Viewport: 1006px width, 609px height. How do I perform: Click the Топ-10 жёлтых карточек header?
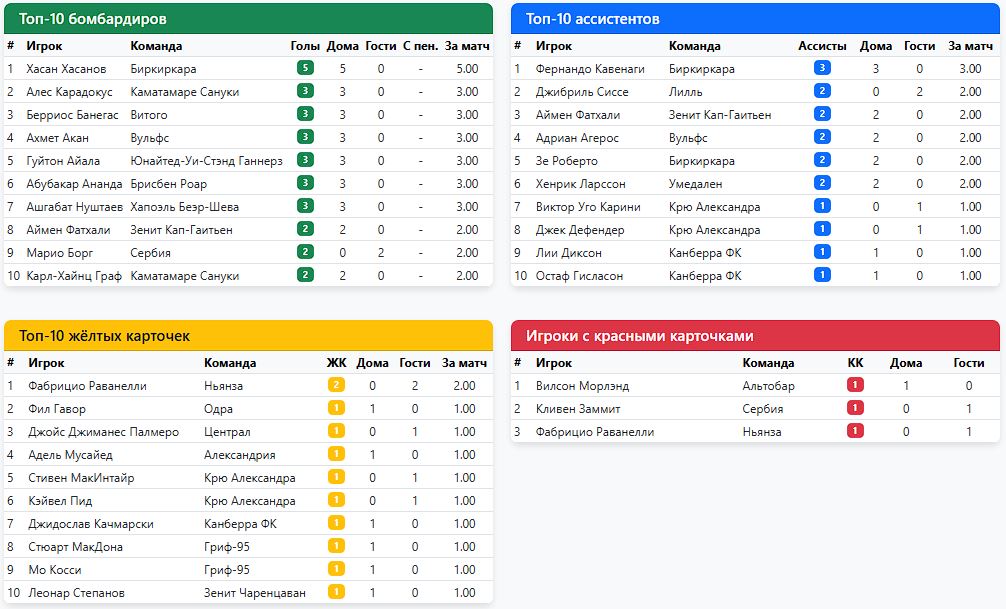(x=104, y=336)
